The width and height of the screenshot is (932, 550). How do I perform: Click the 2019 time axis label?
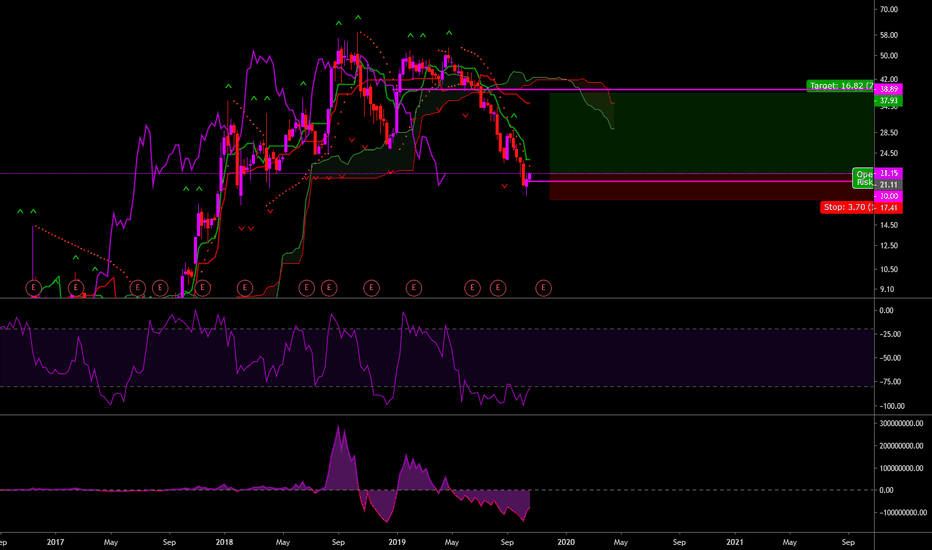[x=396, y=542]
